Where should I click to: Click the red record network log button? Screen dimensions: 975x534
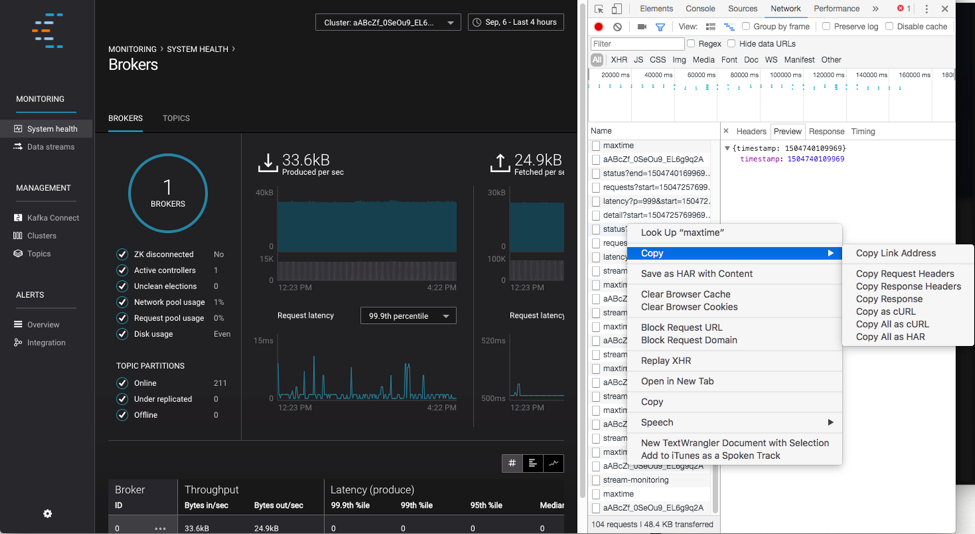[x=598, y=27]
